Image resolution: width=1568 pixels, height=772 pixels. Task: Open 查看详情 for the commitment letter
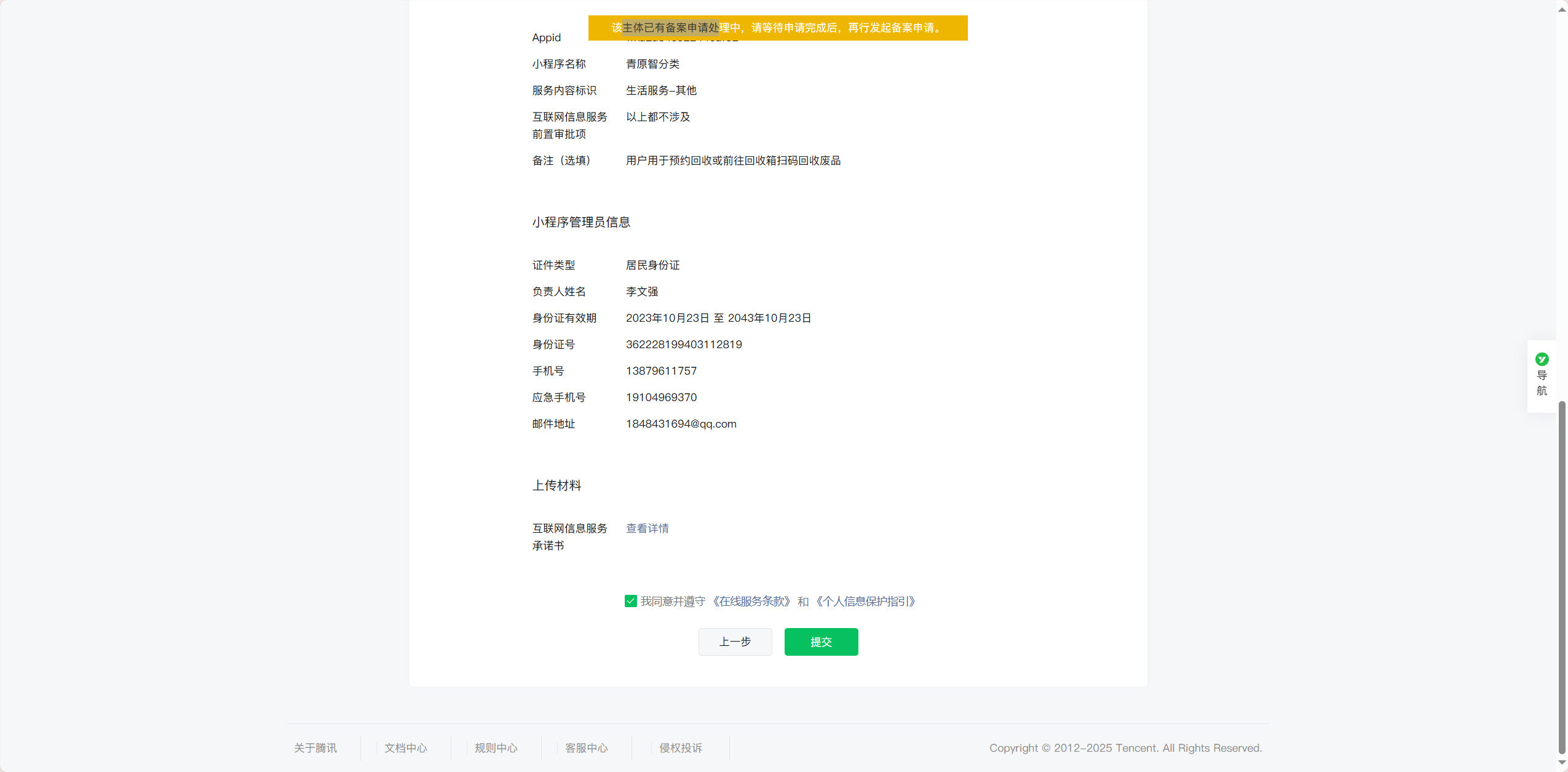[647, 528]
